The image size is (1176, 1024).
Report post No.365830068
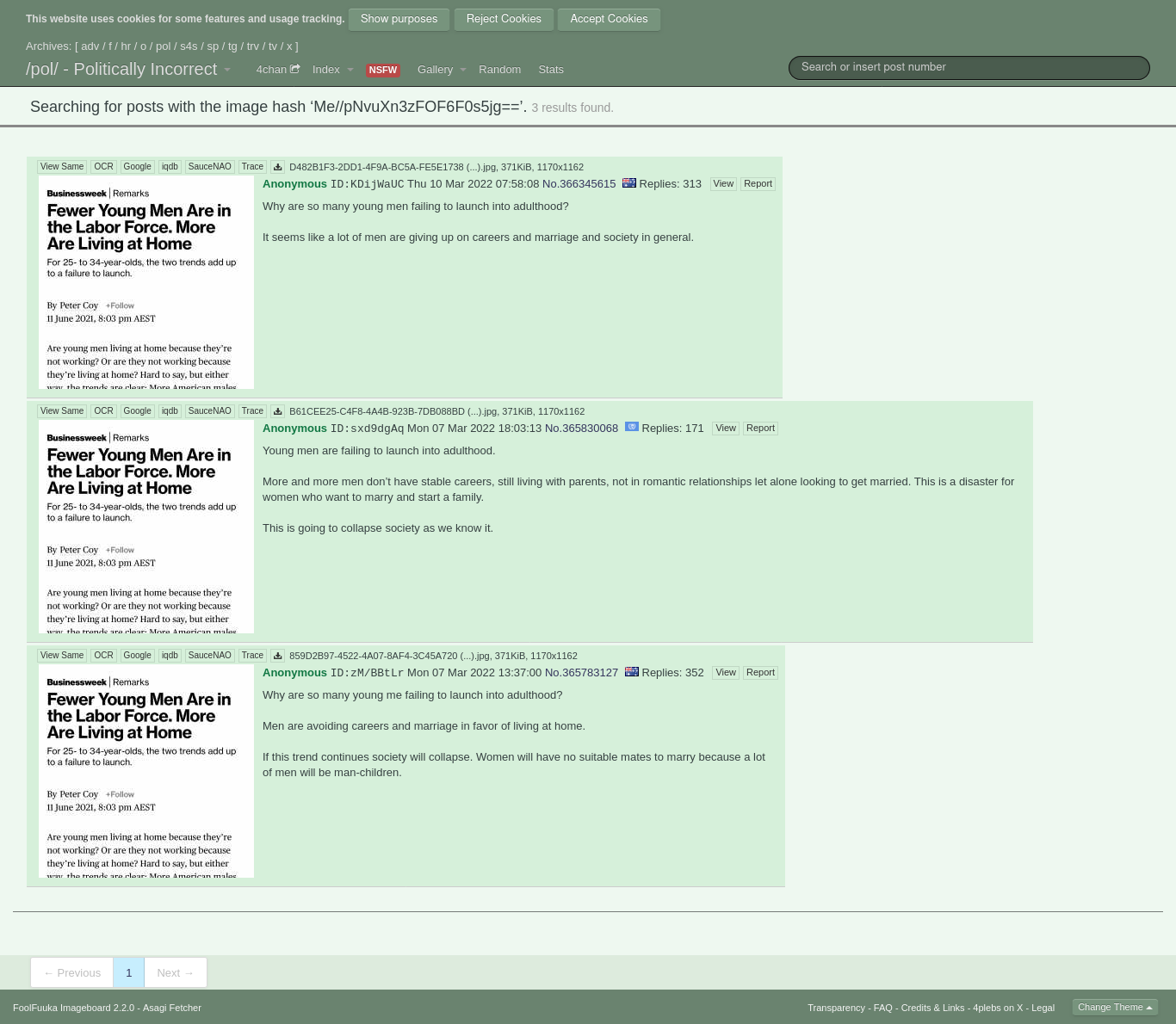(x=760, y=428)
